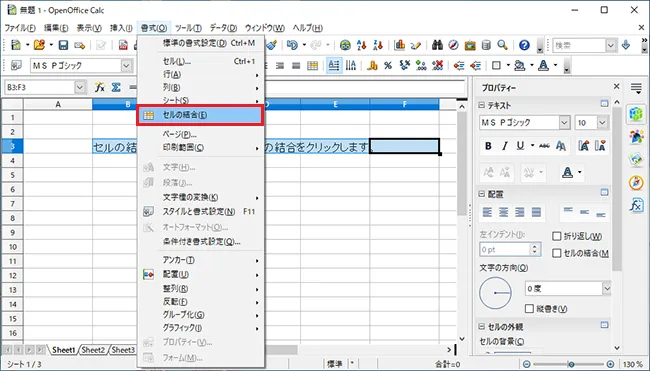
Task: Open the Functions fx sidebar deck icon
Action: [636, 205]
